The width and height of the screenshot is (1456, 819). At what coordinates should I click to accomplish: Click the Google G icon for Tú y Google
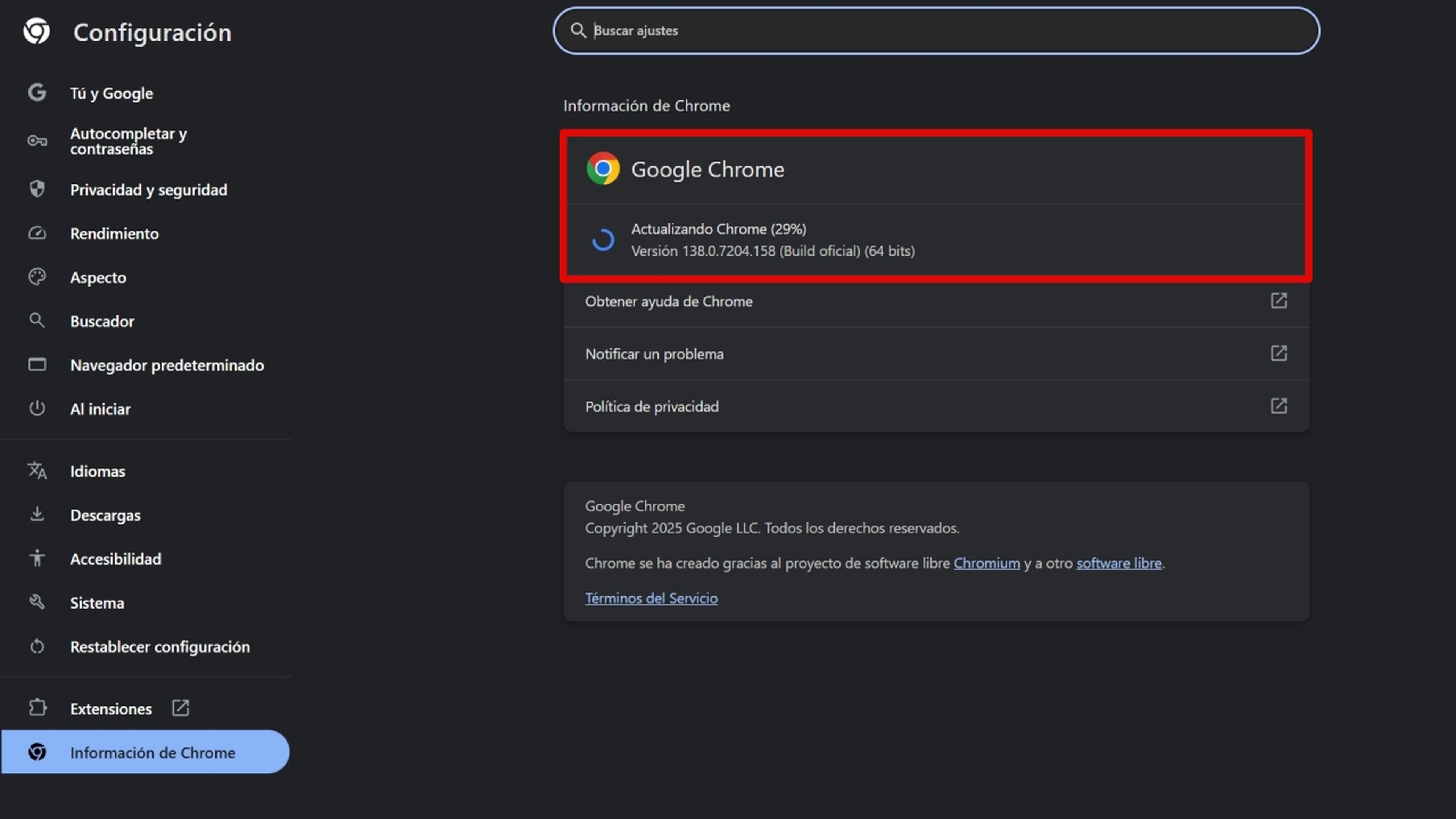coord(37,92)
